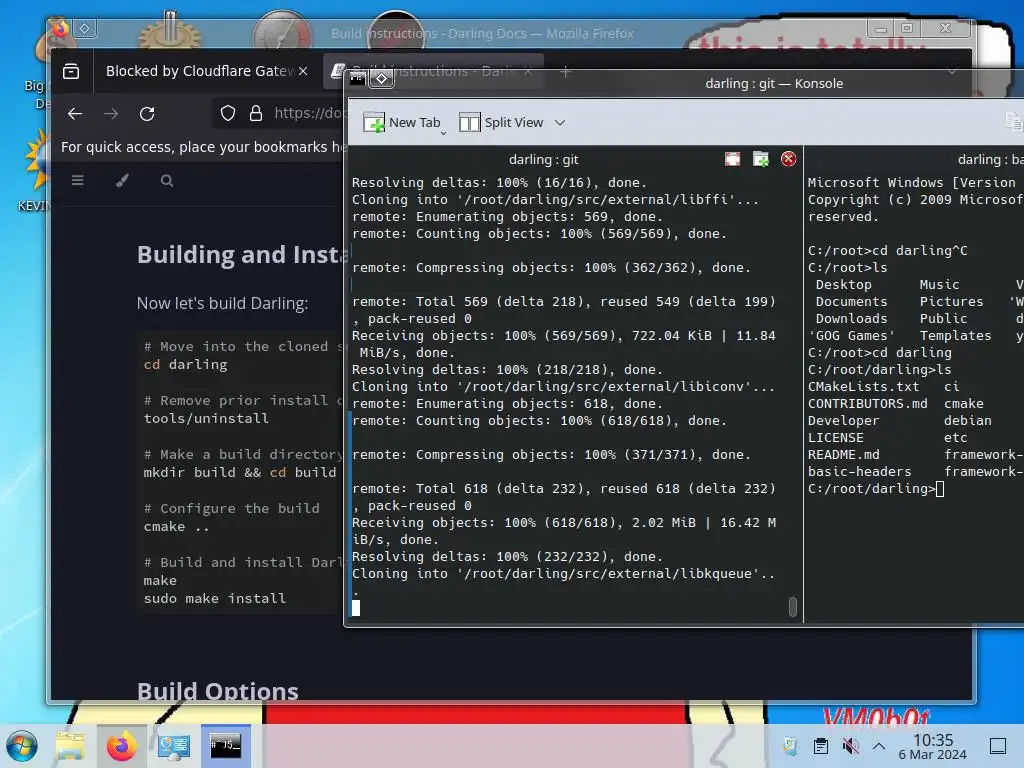Click the 'Building and Installing' heading
1024x768 pixels.
(241, 255)
